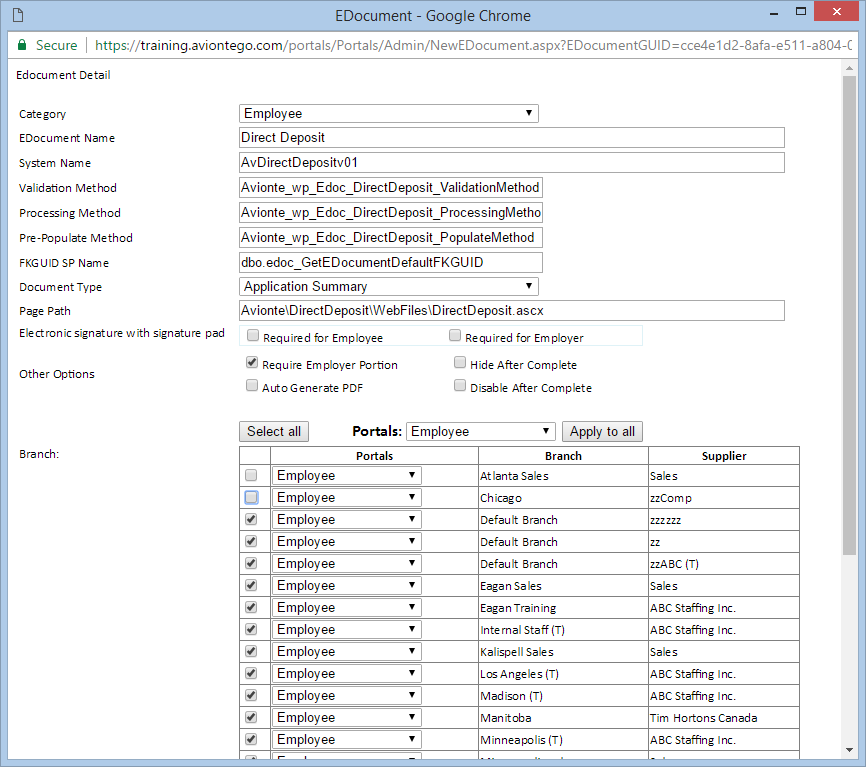866x767 pixels.
Task: Click the scrollbar up arrow
Action: click(849, 68)
